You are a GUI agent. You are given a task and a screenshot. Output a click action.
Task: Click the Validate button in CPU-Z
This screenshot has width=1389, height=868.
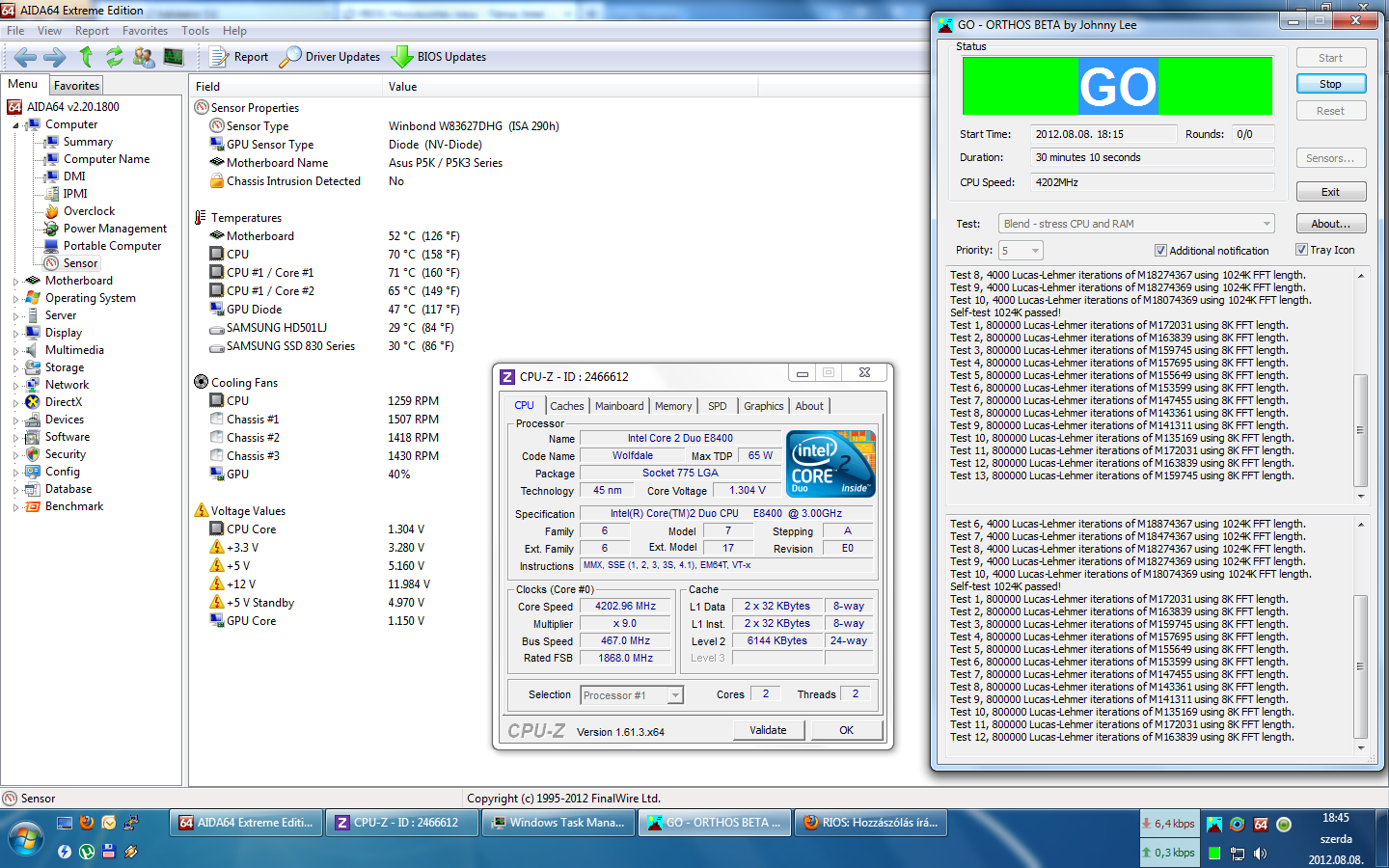[768, 730]
